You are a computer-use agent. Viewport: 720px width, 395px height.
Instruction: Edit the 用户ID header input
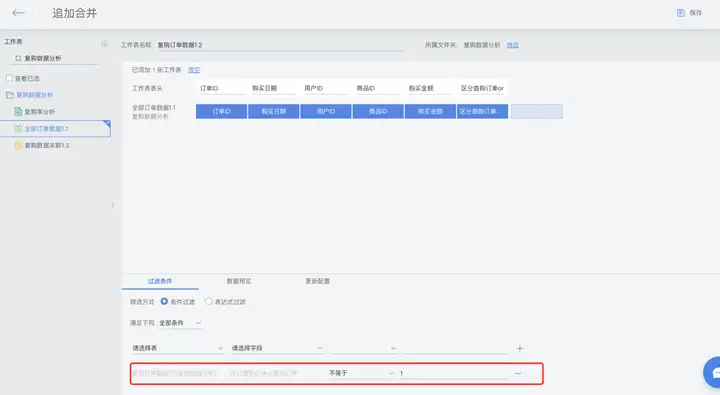click(326, 88)
